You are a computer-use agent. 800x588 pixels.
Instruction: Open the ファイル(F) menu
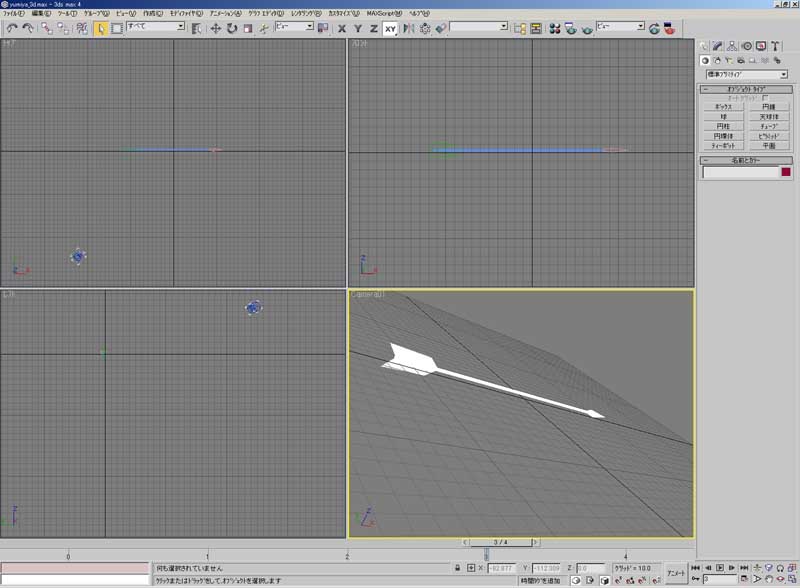pyautogui.click(x=14, y=13)
